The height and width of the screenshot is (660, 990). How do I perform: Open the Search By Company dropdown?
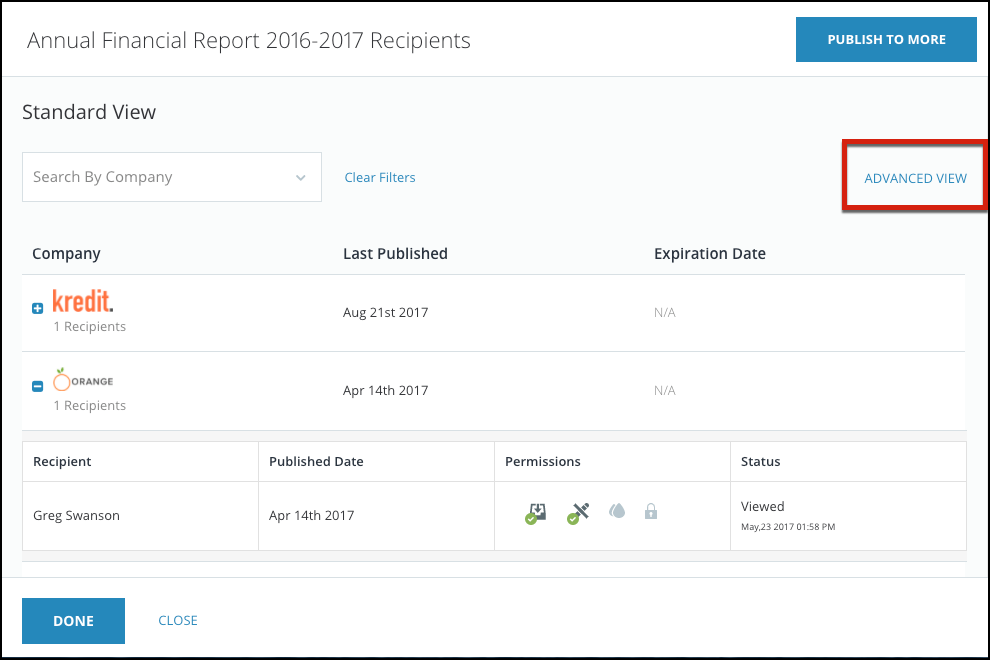point(172,177)
